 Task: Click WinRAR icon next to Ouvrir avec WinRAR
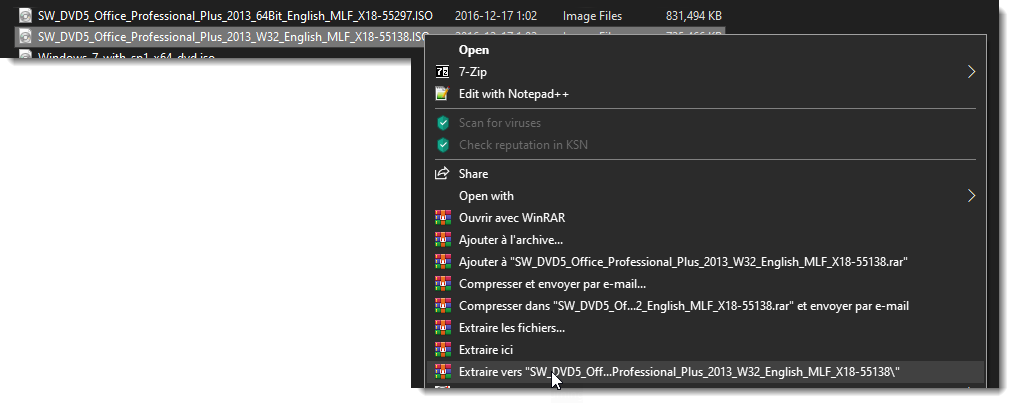442,218
